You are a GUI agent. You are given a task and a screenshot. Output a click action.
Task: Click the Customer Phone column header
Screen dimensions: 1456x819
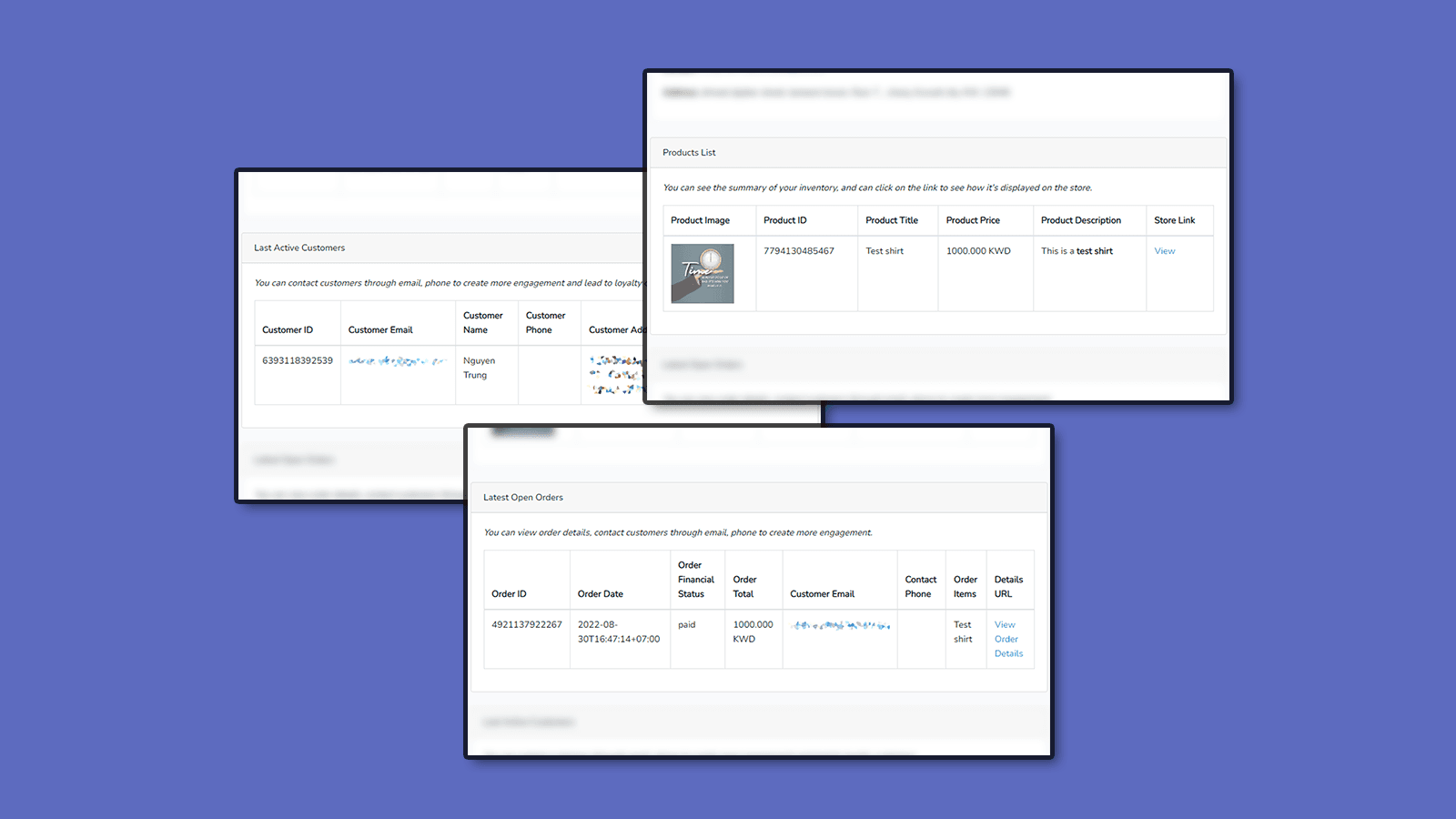(546, 322)
